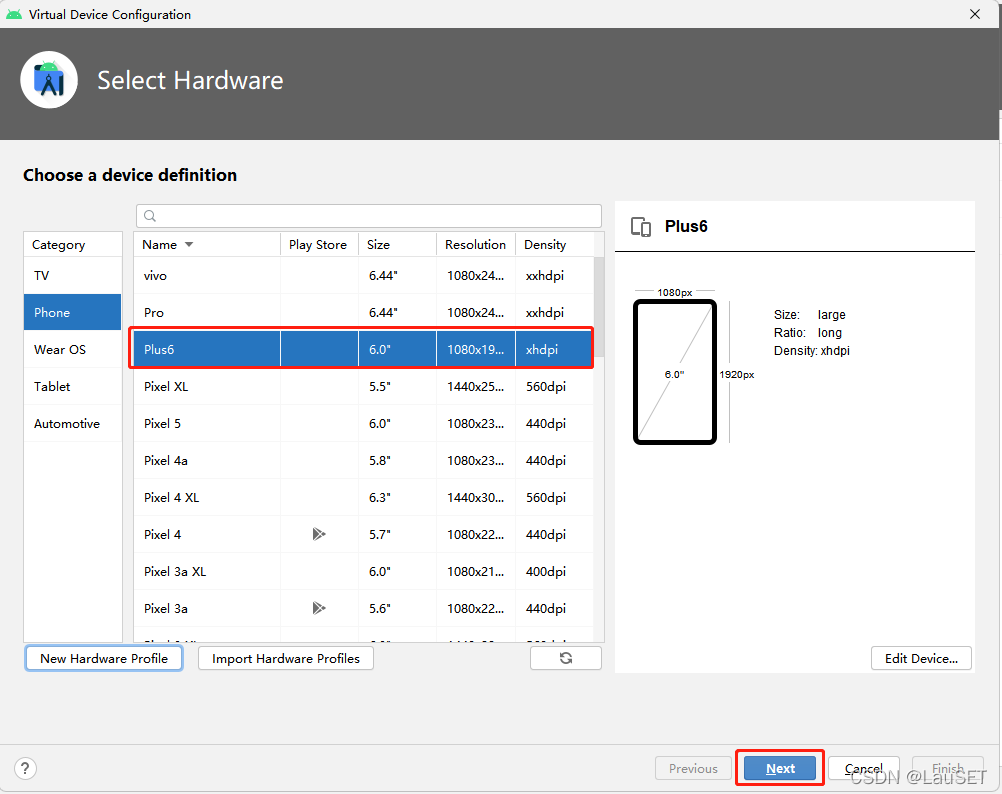Screen dimensions: 1002x794
Task: Click the Edit Device... button
Action: pos(921,659)
